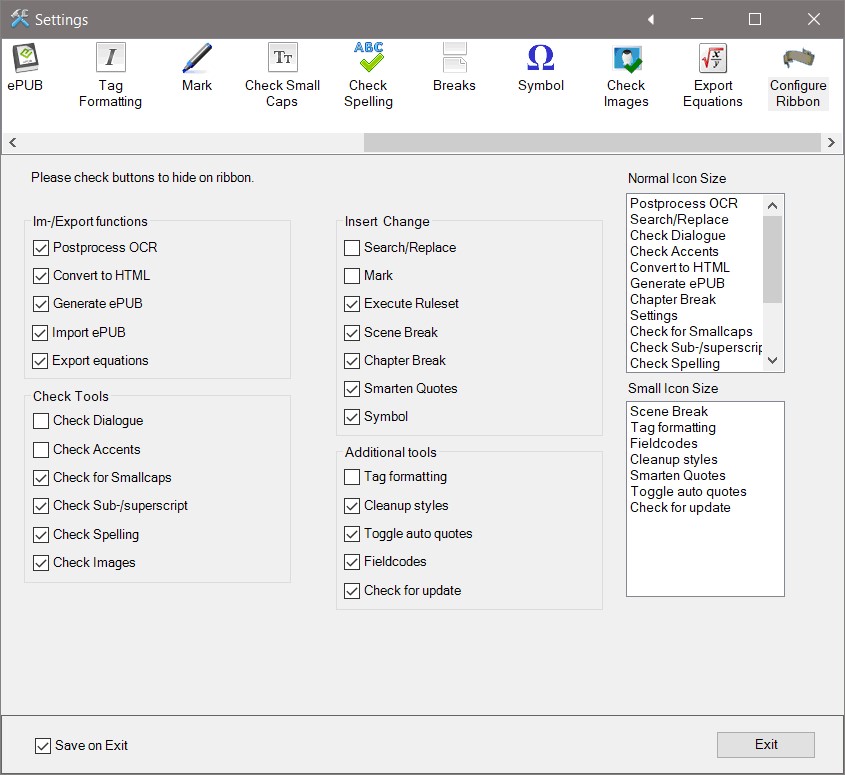Open the ePUB ribbon icon
Screen dimensions: 845x775
[25, 58]
